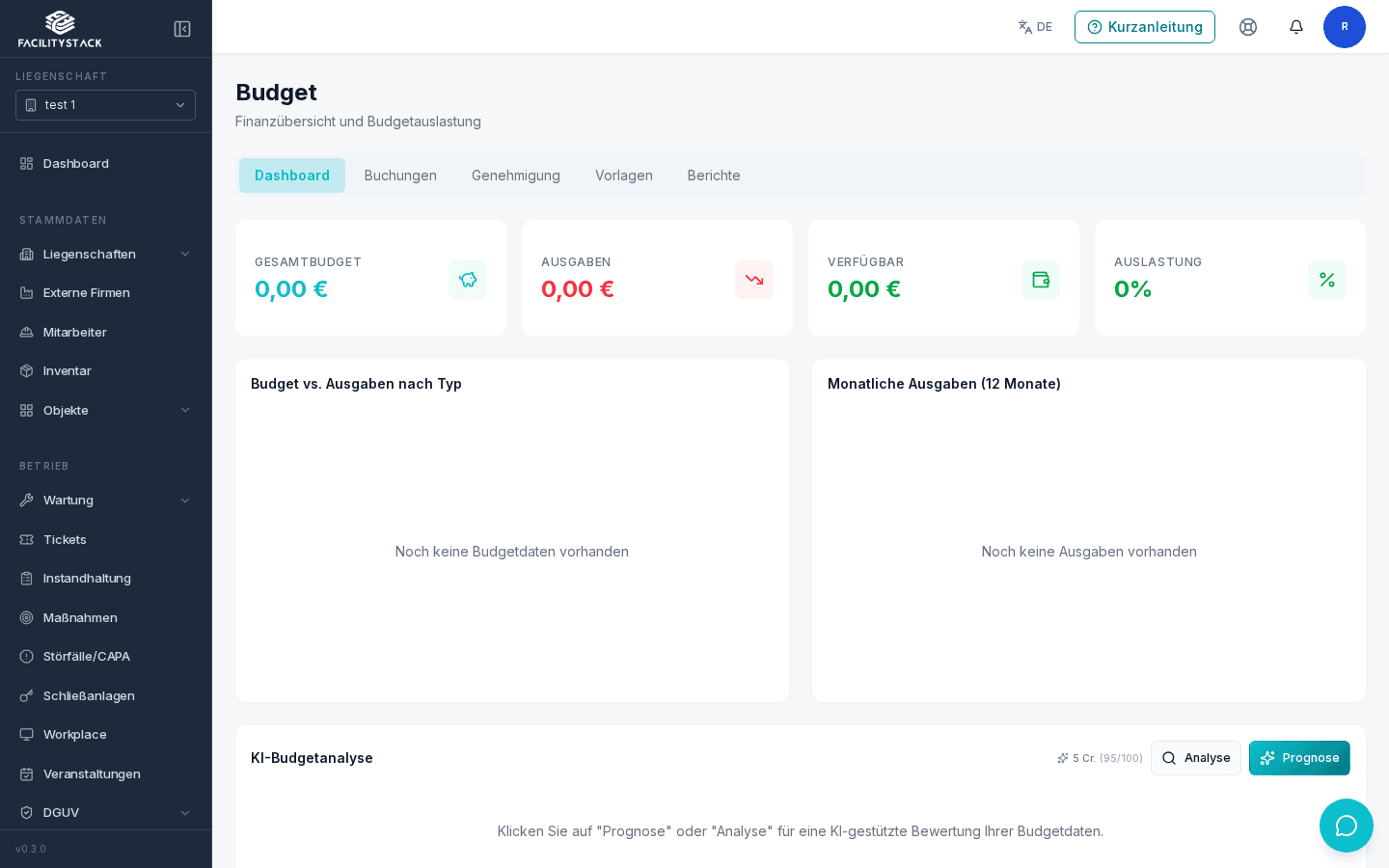Screen dimensions: 1389x868
Task: Open the chat bubble widget
Action: (1347, 826)
